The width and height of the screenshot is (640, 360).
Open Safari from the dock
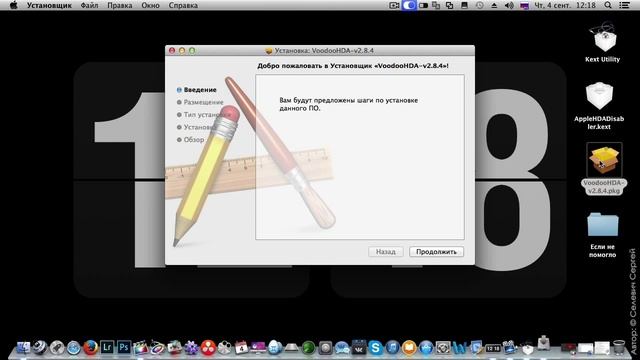(73, 348)
